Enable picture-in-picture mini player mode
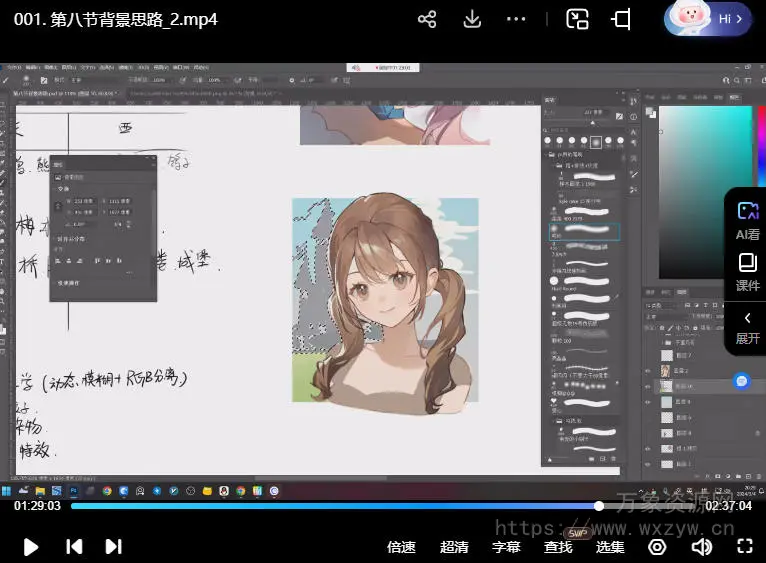Screen dimensions: 766x563 click(x=577, y=19)
